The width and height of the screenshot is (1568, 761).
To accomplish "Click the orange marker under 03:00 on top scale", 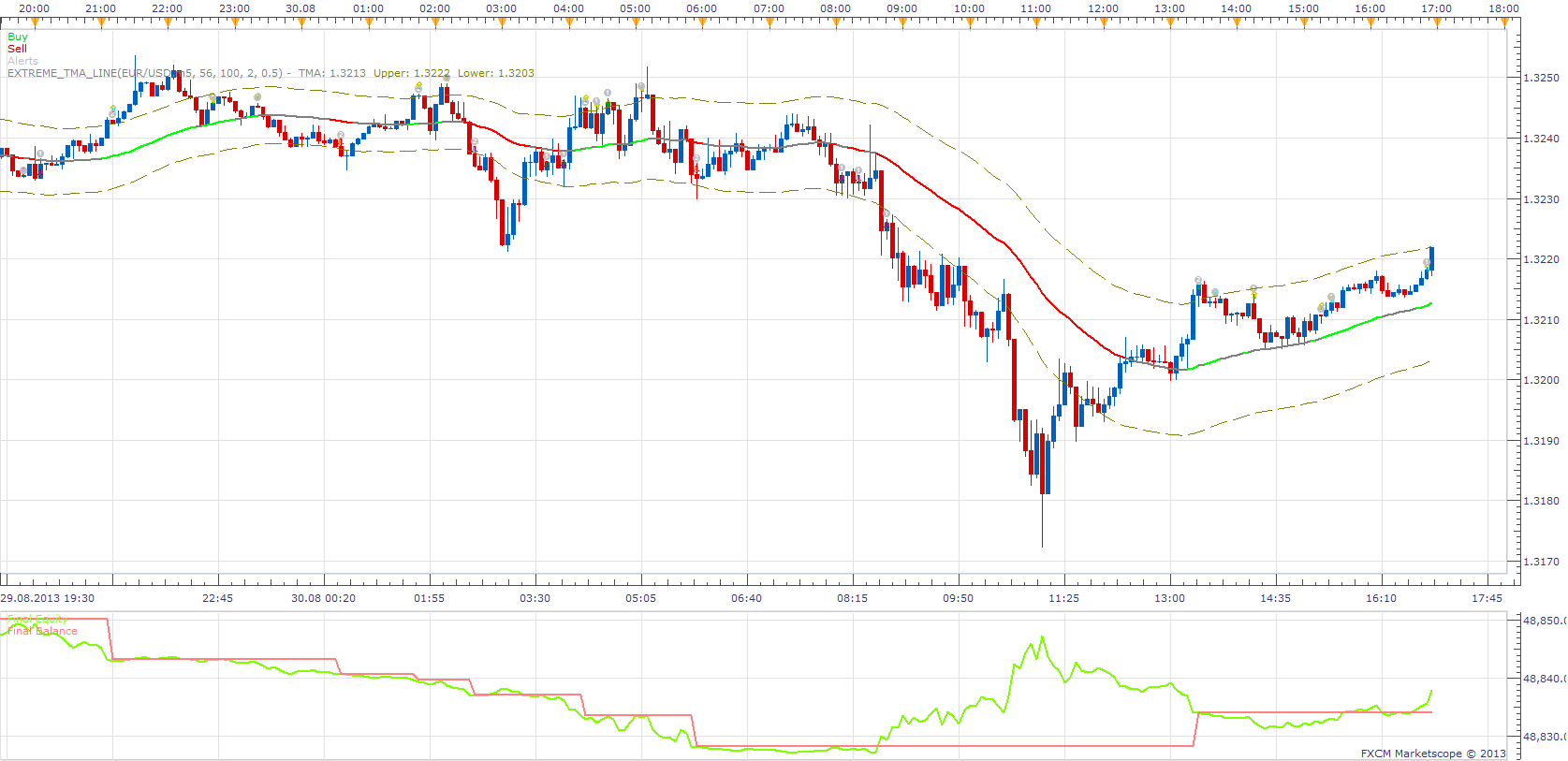I will click(502, 22).
